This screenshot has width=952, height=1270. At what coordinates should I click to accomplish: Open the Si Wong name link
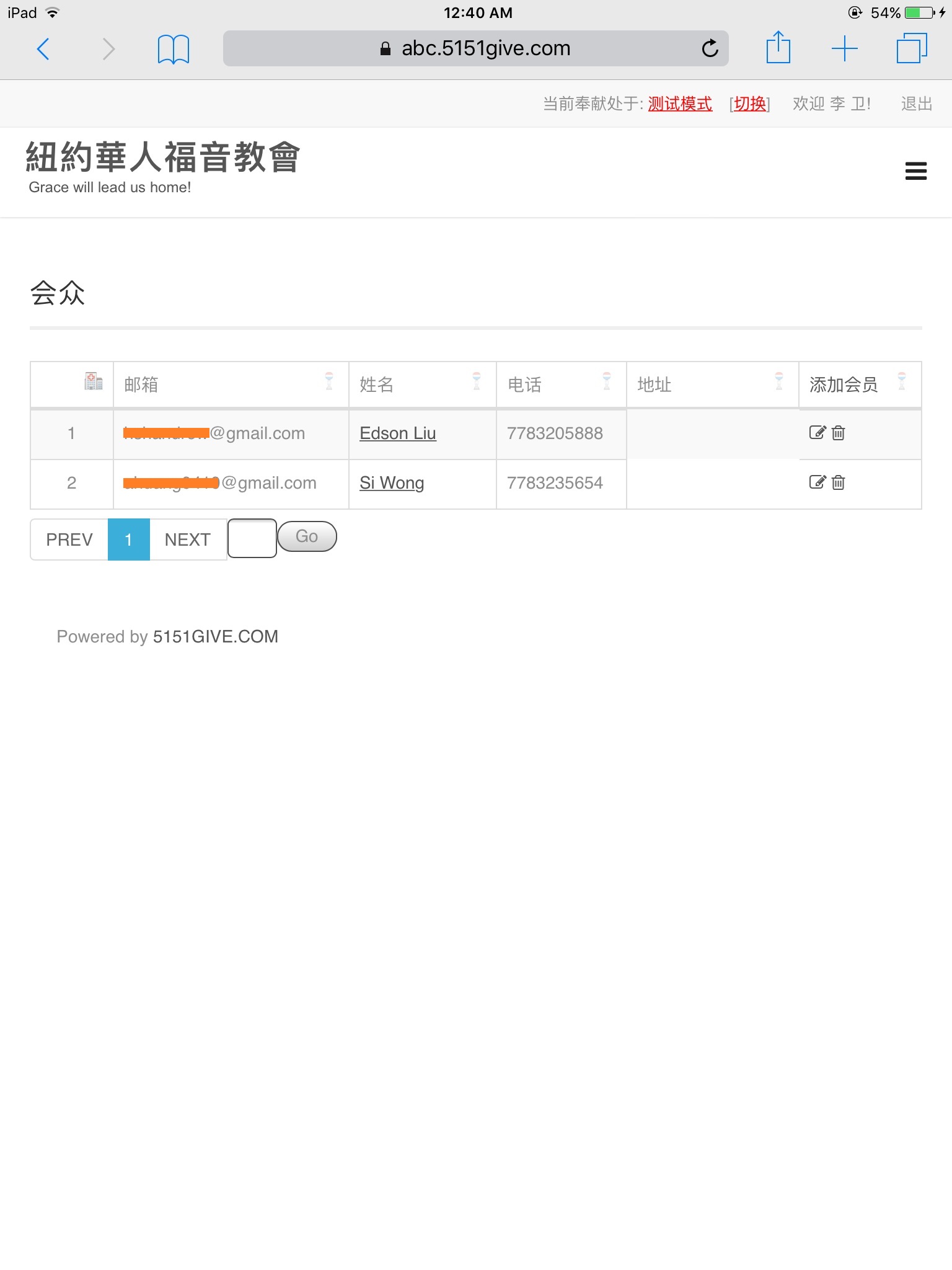[x=392, y=482]
